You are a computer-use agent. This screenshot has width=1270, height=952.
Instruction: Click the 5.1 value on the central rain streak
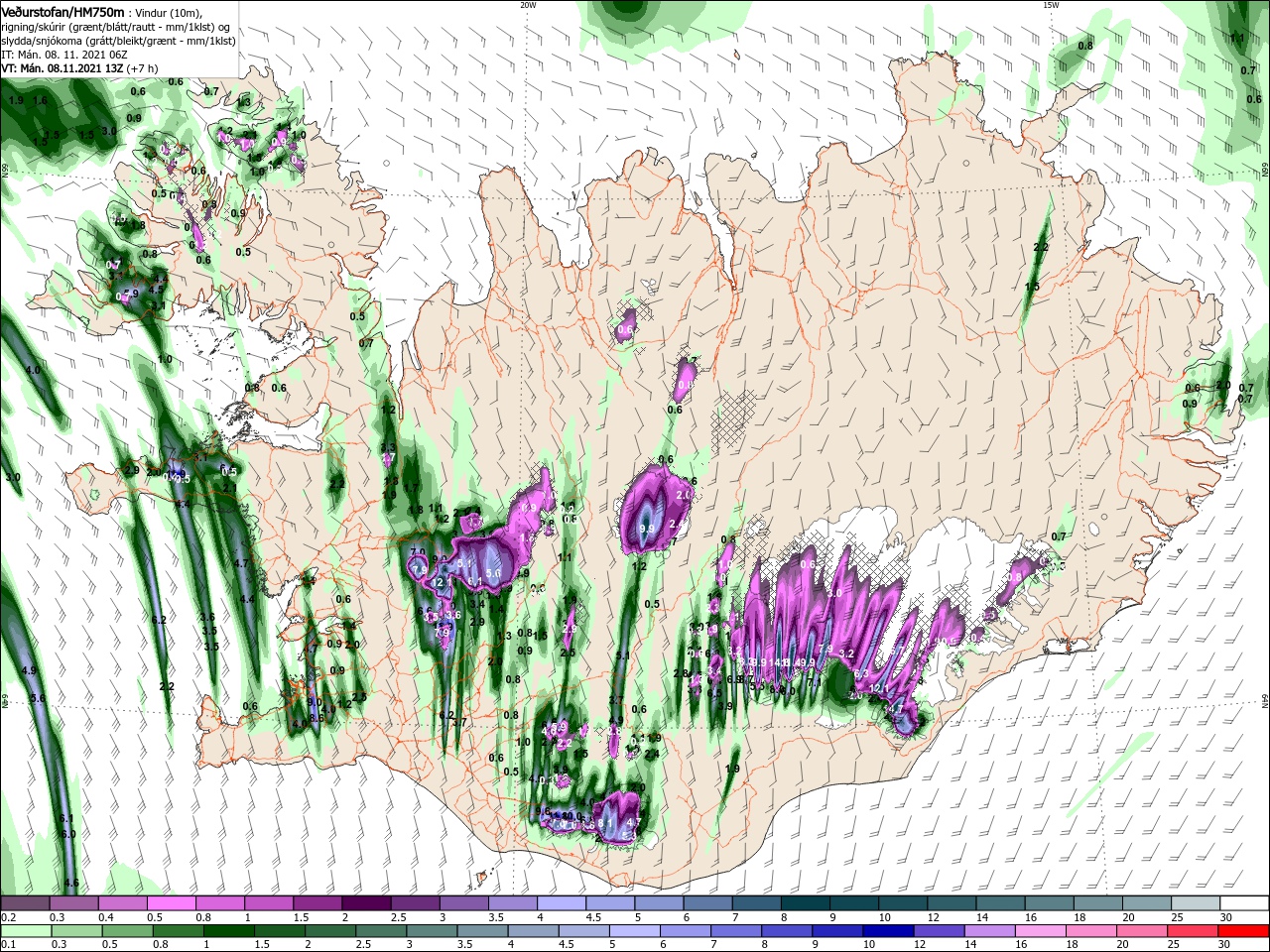[x=623, y=655]
